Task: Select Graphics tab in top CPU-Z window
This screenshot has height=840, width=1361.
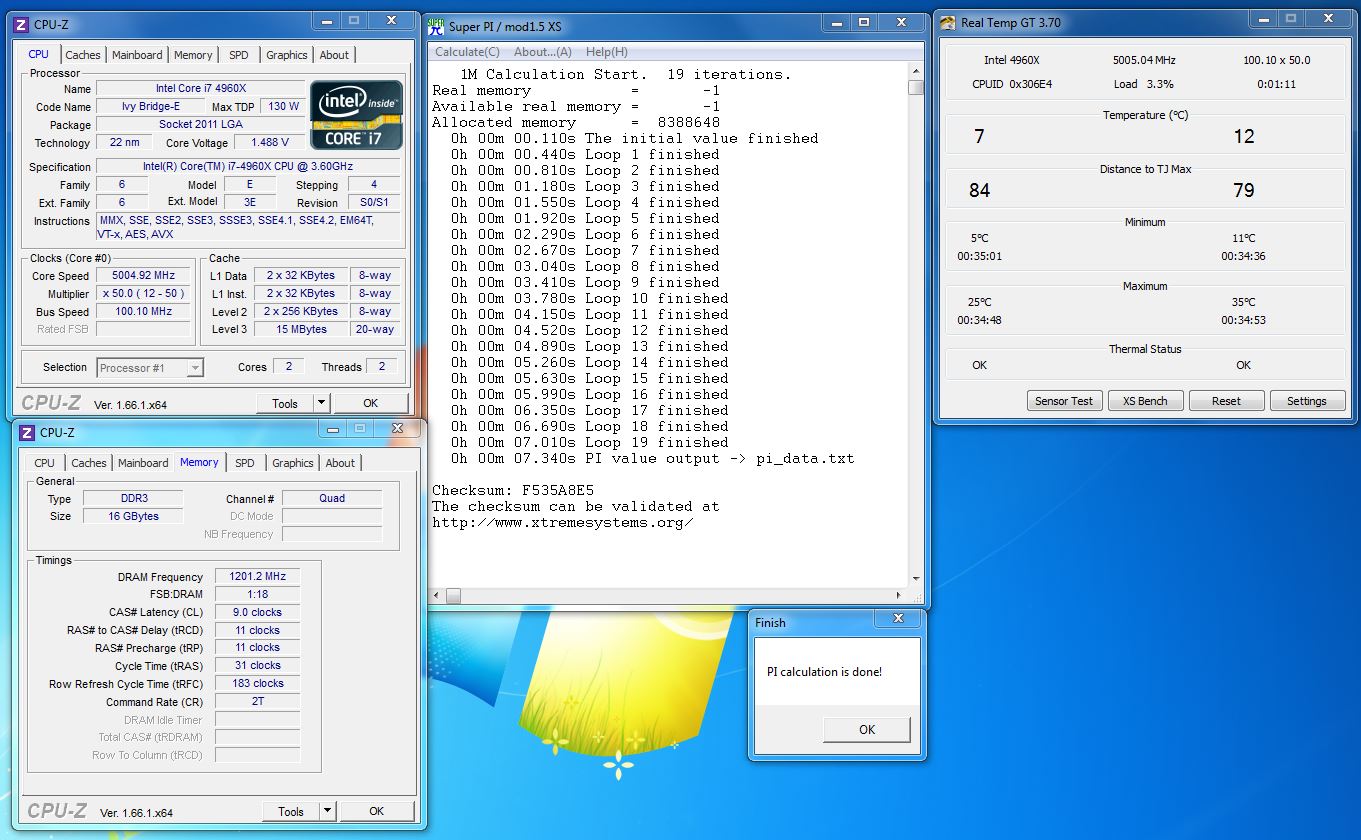Action: coord(287,55)
